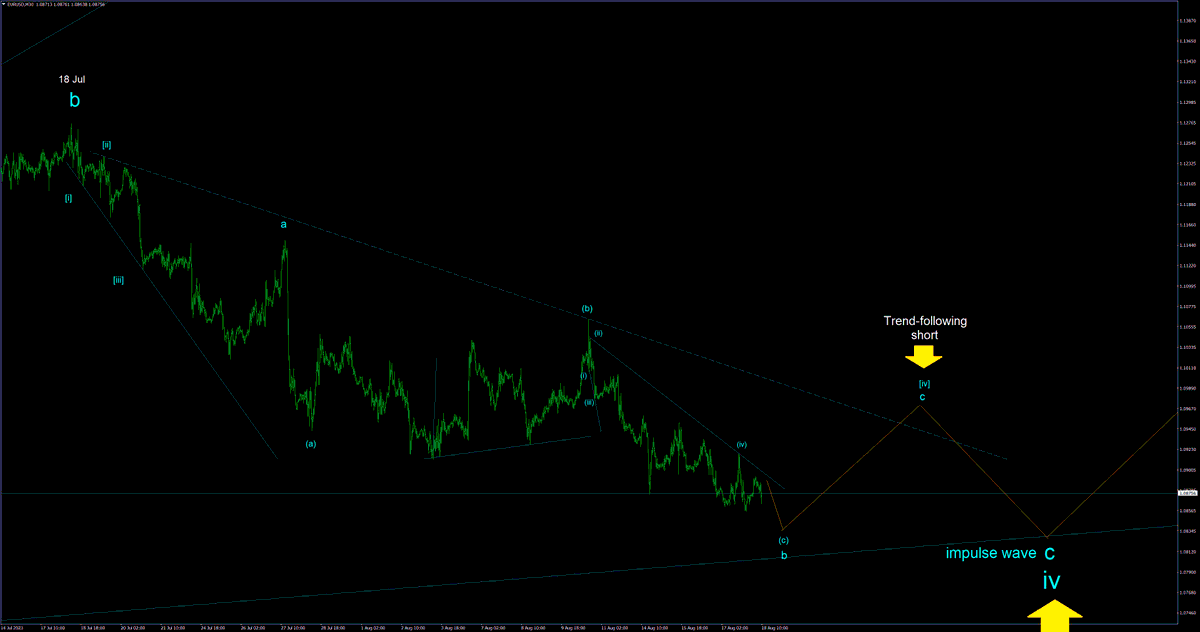Select the [iii] wave label on the left decline
The width and height of the screenshot is (1200, 632).
coord(117,281)
